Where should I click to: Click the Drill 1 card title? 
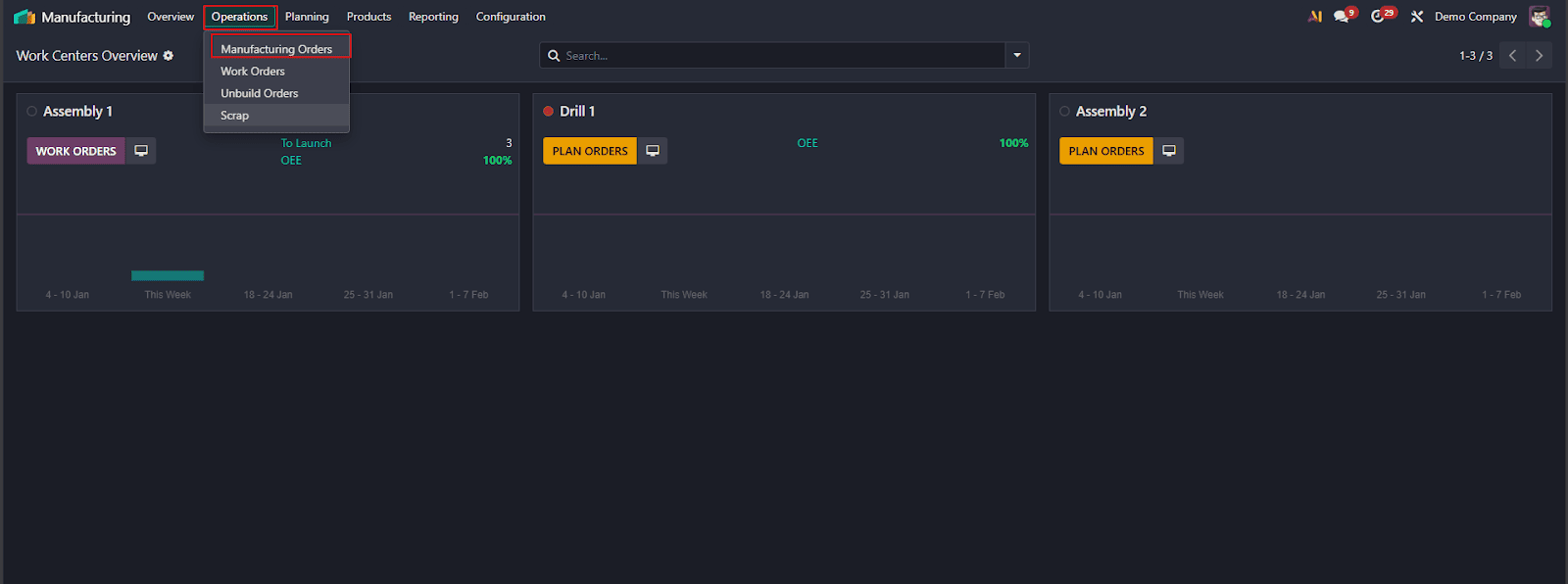click(577, 112)
